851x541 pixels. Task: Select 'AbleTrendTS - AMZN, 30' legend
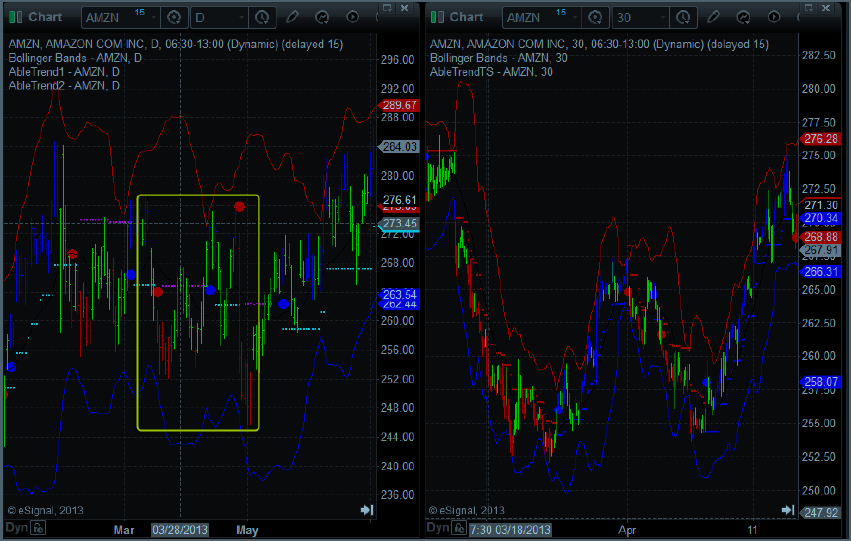point(491,72)
